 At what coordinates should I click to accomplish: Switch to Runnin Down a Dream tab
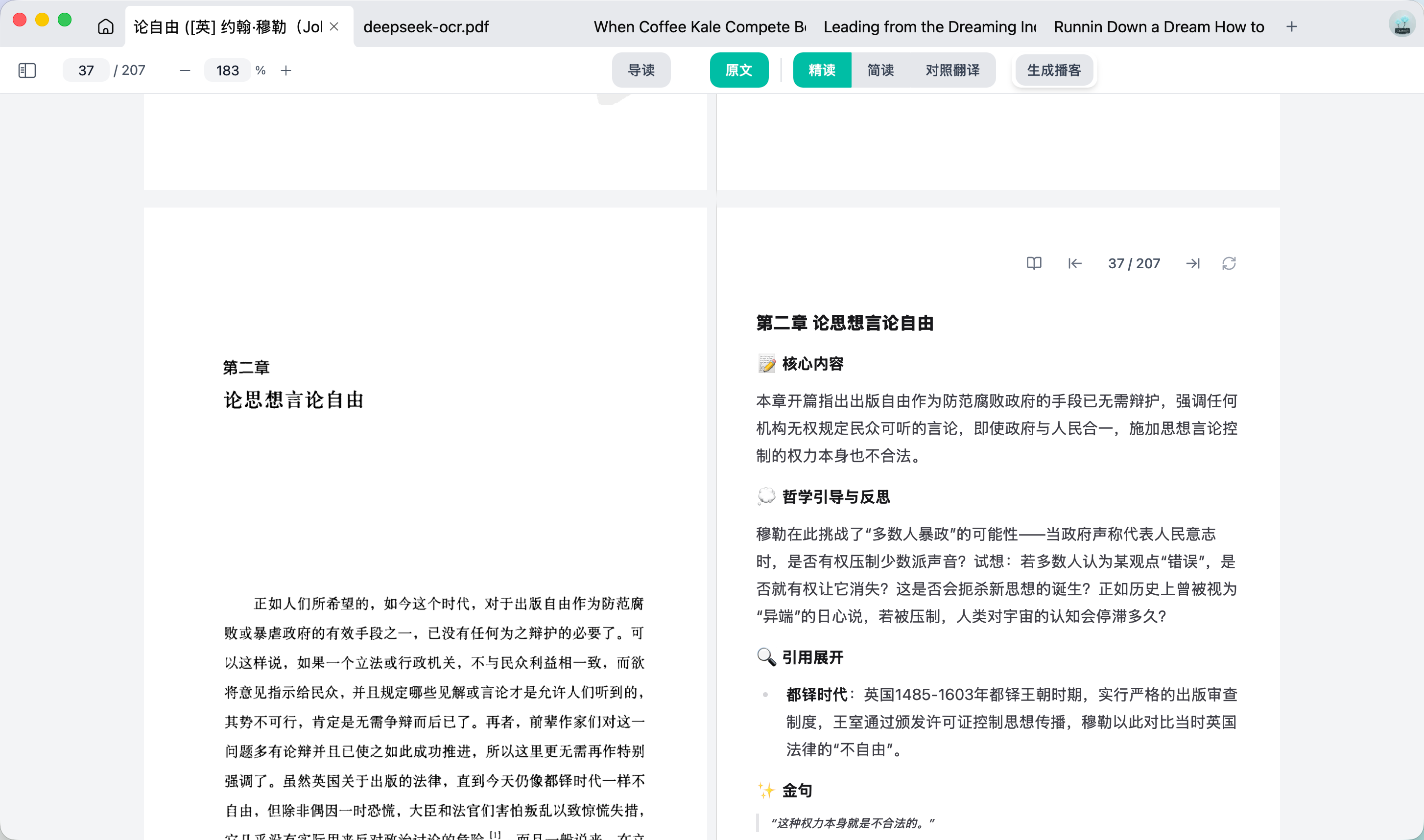coord(1159,26)
